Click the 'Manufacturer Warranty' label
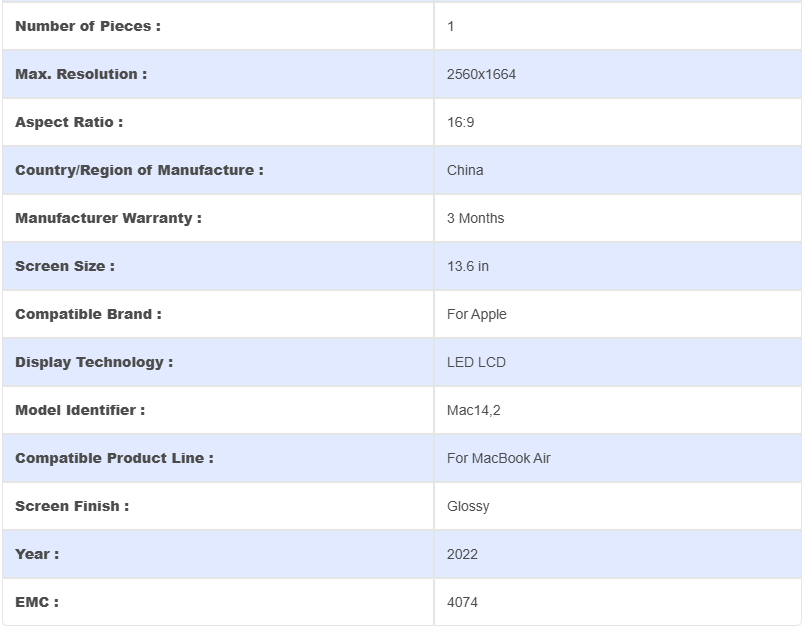The image size is (803, 629). coord(108,218)
